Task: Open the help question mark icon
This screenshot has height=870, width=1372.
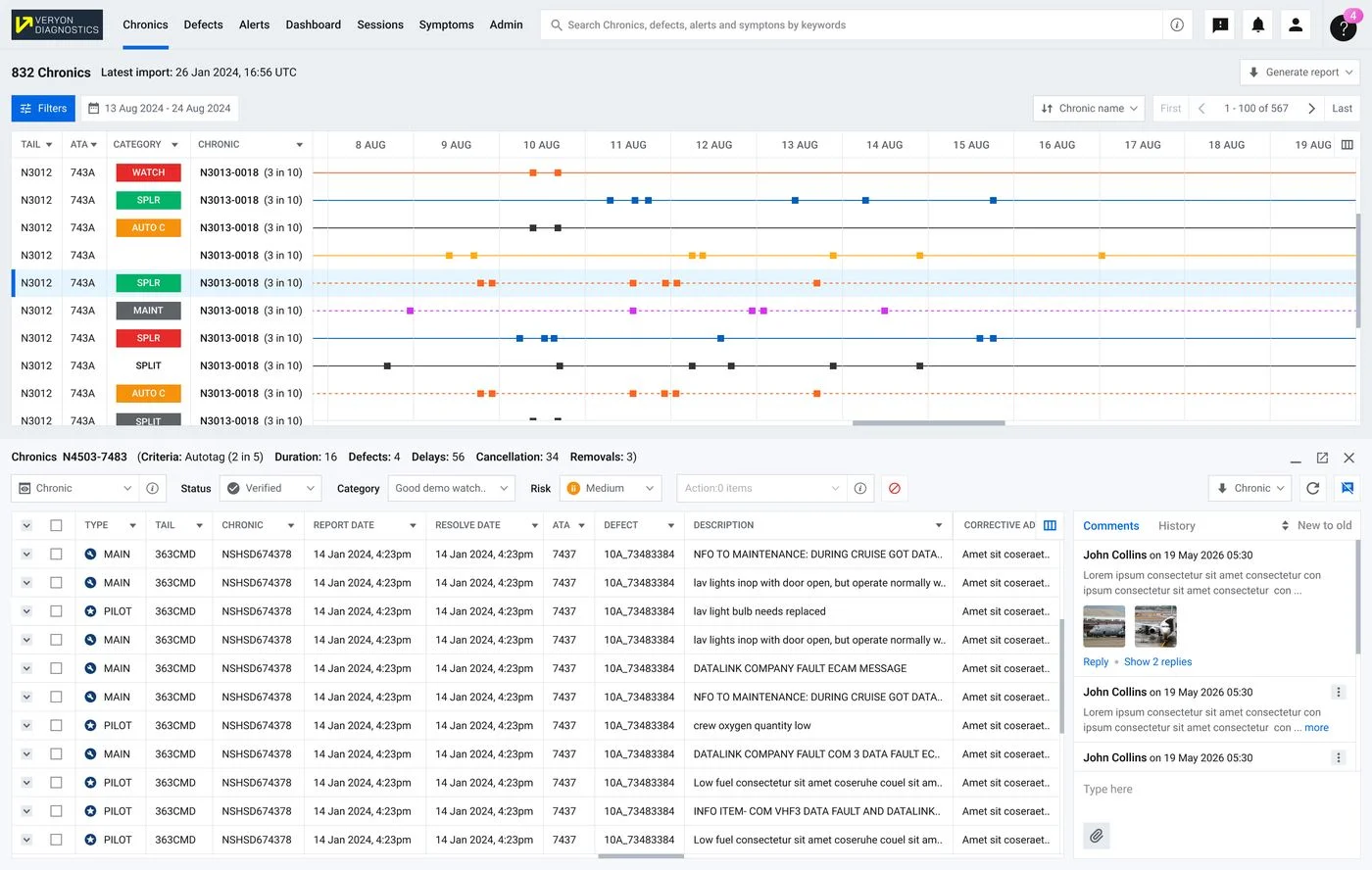Action: [1344, 27]
